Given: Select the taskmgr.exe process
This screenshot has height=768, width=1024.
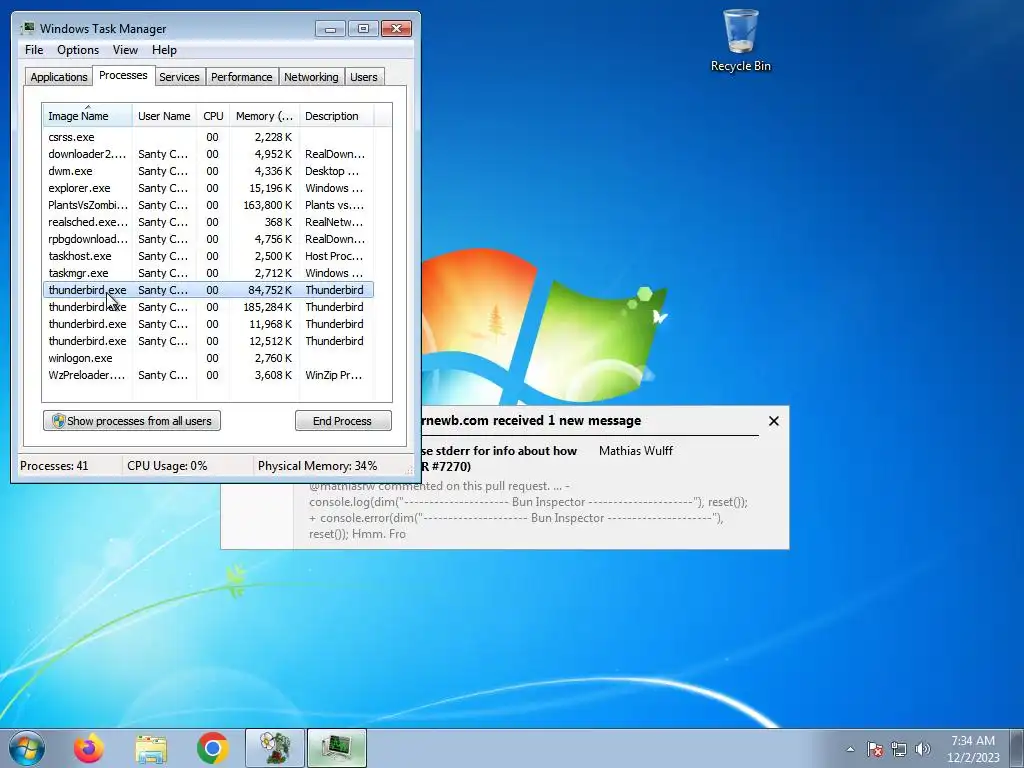Looking at the screenshot, I should (208, 273).
